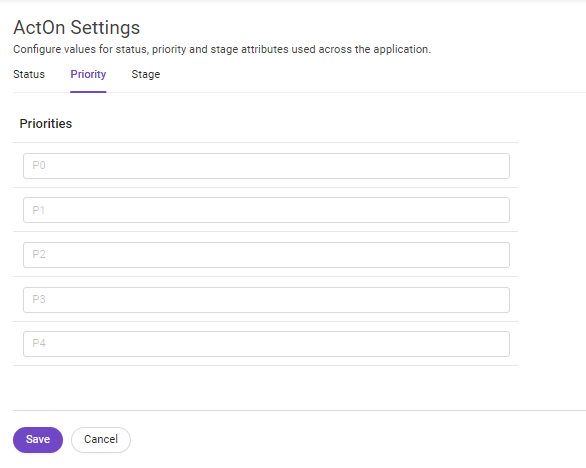The height and width of the screenshot is (468, 586).
Task: Select the Priority tab
Action: pos(88,74)
